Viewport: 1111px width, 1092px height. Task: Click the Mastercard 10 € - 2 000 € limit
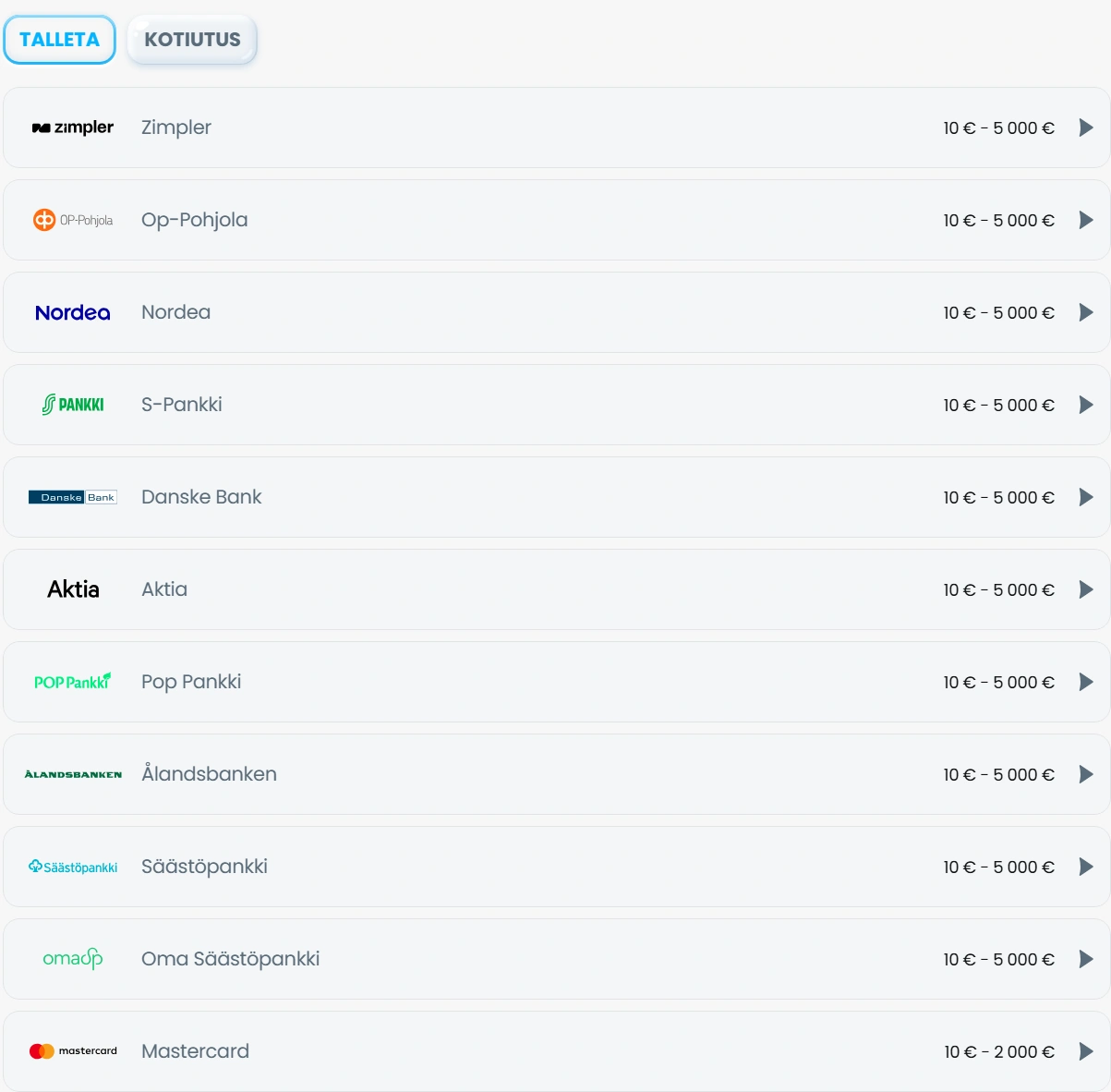(x=998, y=1051)
